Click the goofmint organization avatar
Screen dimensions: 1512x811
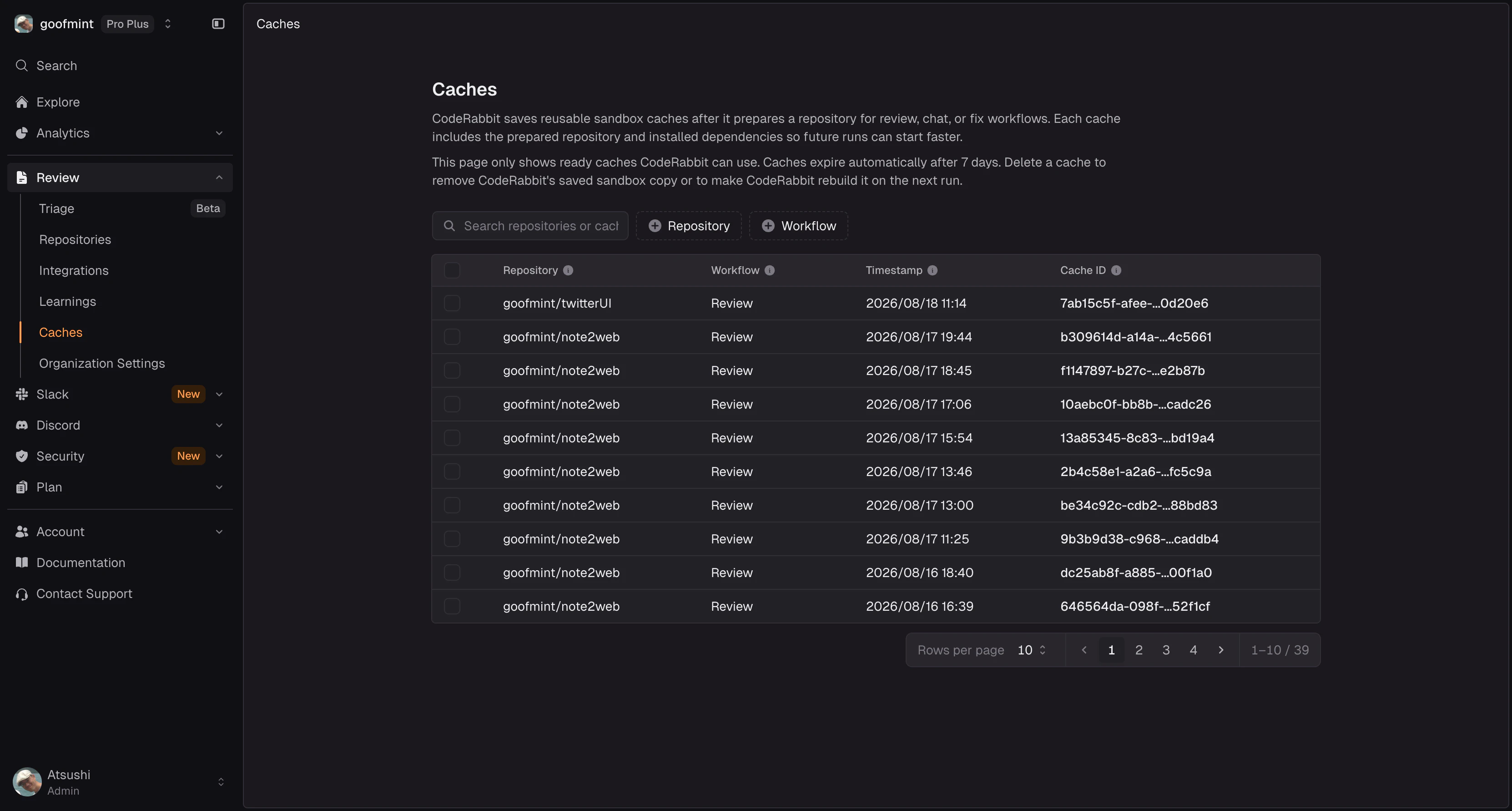click(x=24, y=24)
